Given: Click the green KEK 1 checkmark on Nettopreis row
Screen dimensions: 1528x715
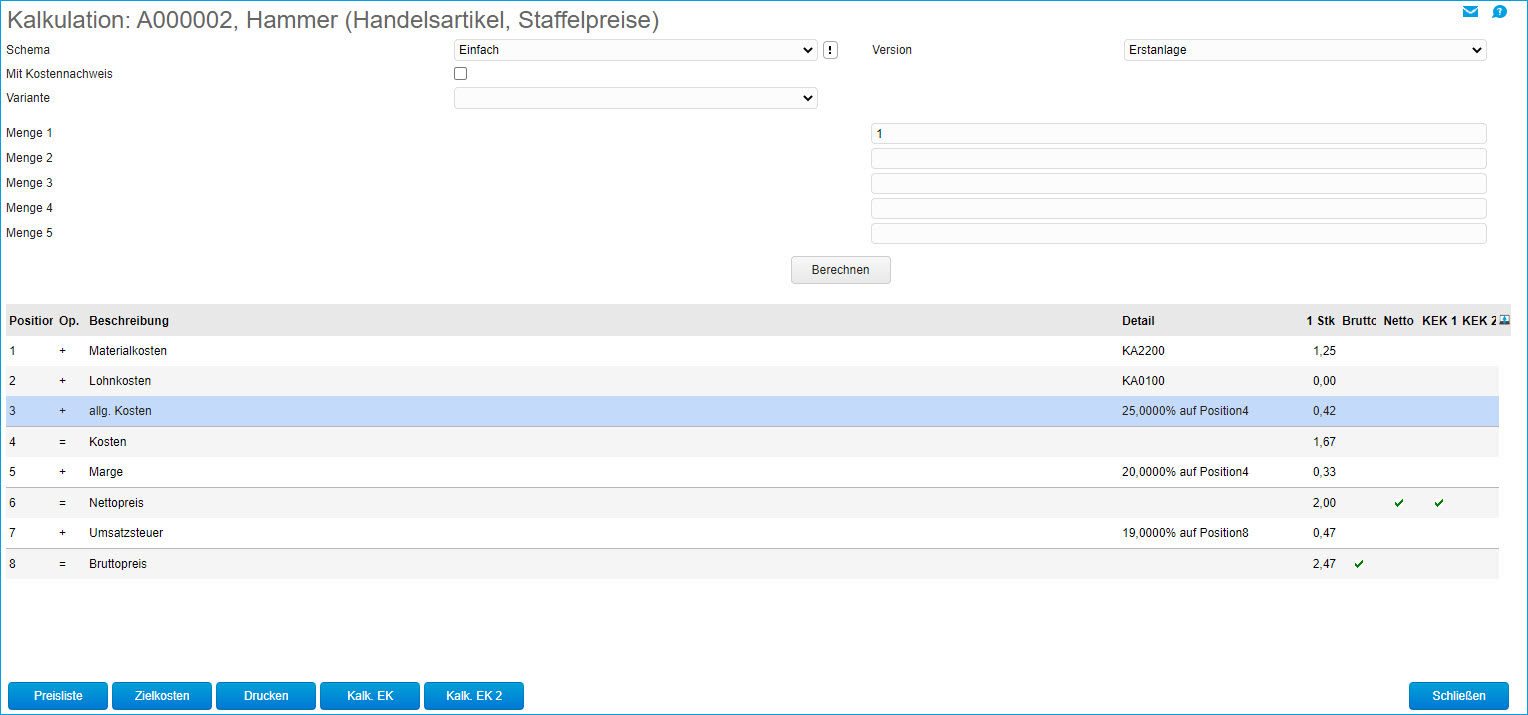Looking at the screenshot, I should coord(1439,503).
